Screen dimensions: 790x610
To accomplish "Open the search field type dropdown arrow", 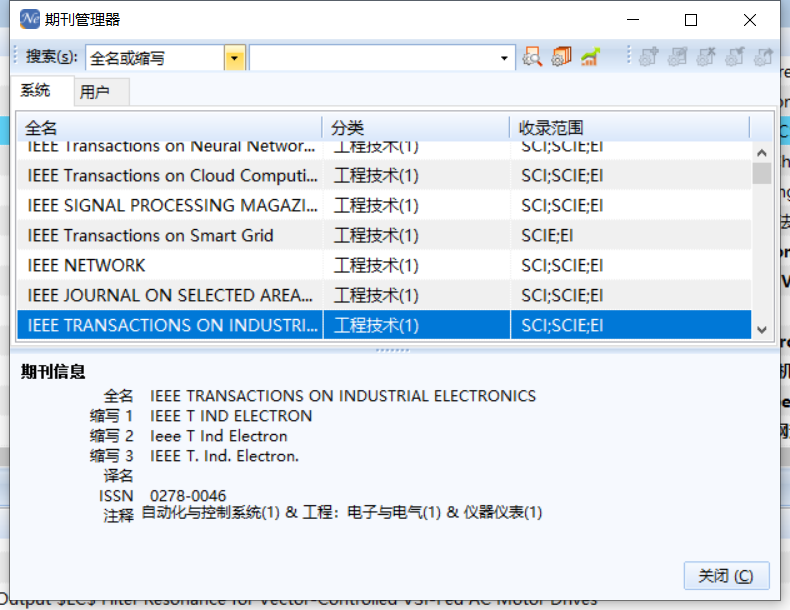I will coord(235,58).
